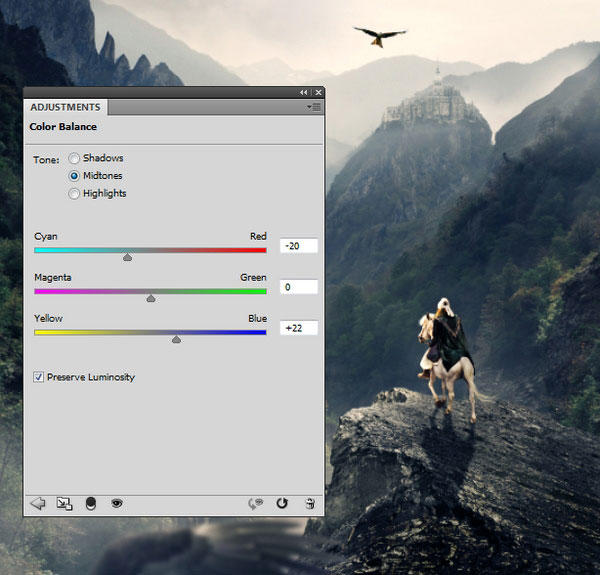The width and height of the screenshot is (600, 575).
Task: Close the Adjustments panel
Action: (318, 92)
